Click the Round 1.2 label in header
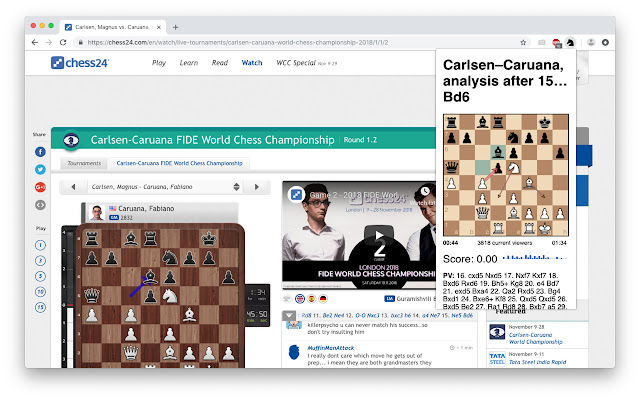Image resolution: width=640 pixels, height=400 pixels. point(360,140)
